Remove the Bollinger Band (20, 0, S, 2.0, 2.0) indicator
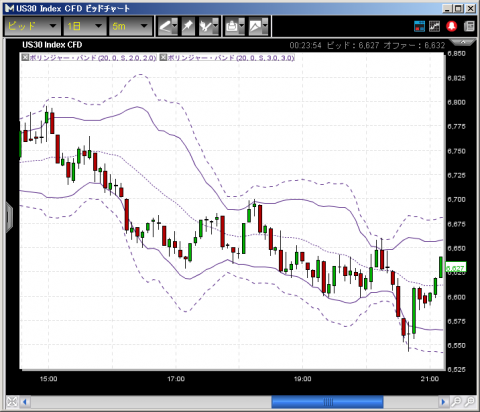Viewport: 480px width, 412px height. coord(25,57)
